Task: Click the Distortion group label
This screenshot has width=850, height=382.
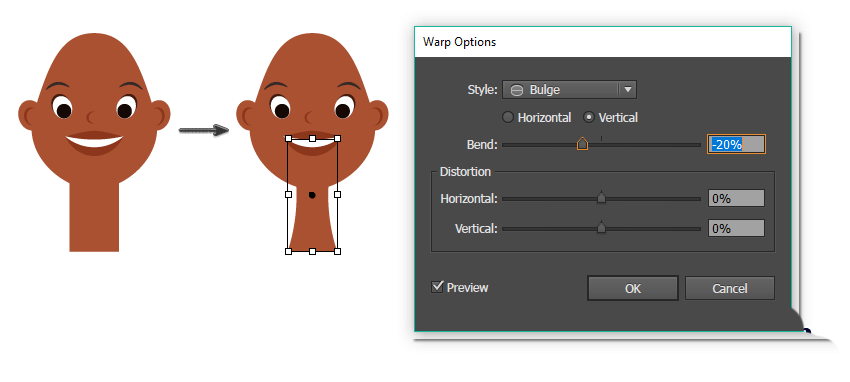Action: (x=465, y=172)
